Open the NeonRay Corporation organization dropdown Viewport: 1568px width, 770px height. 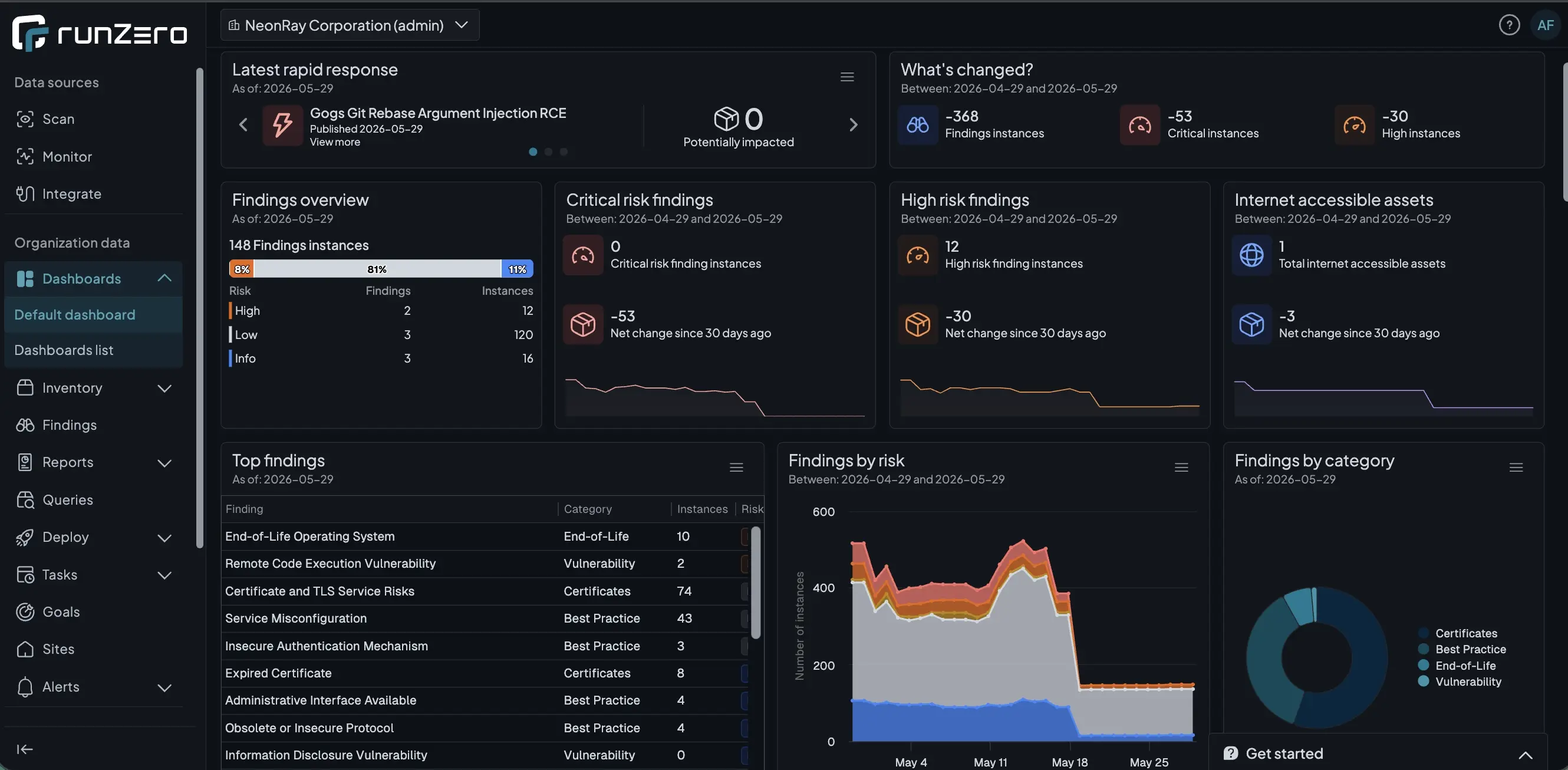point(350,25)
